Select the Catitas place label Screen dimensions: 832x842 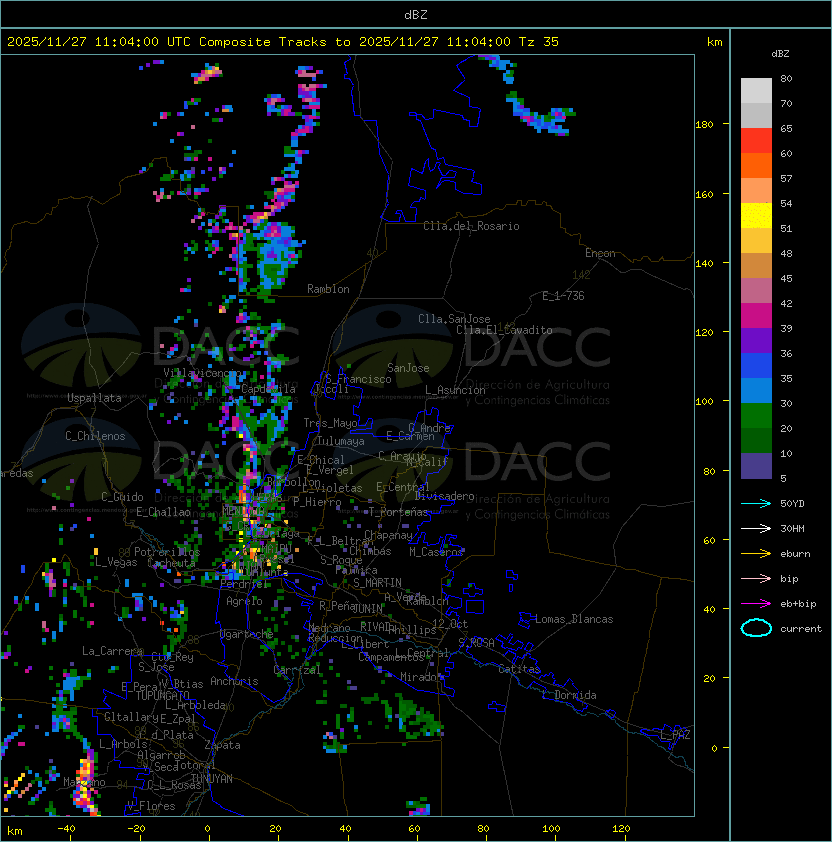pos(519,669)
